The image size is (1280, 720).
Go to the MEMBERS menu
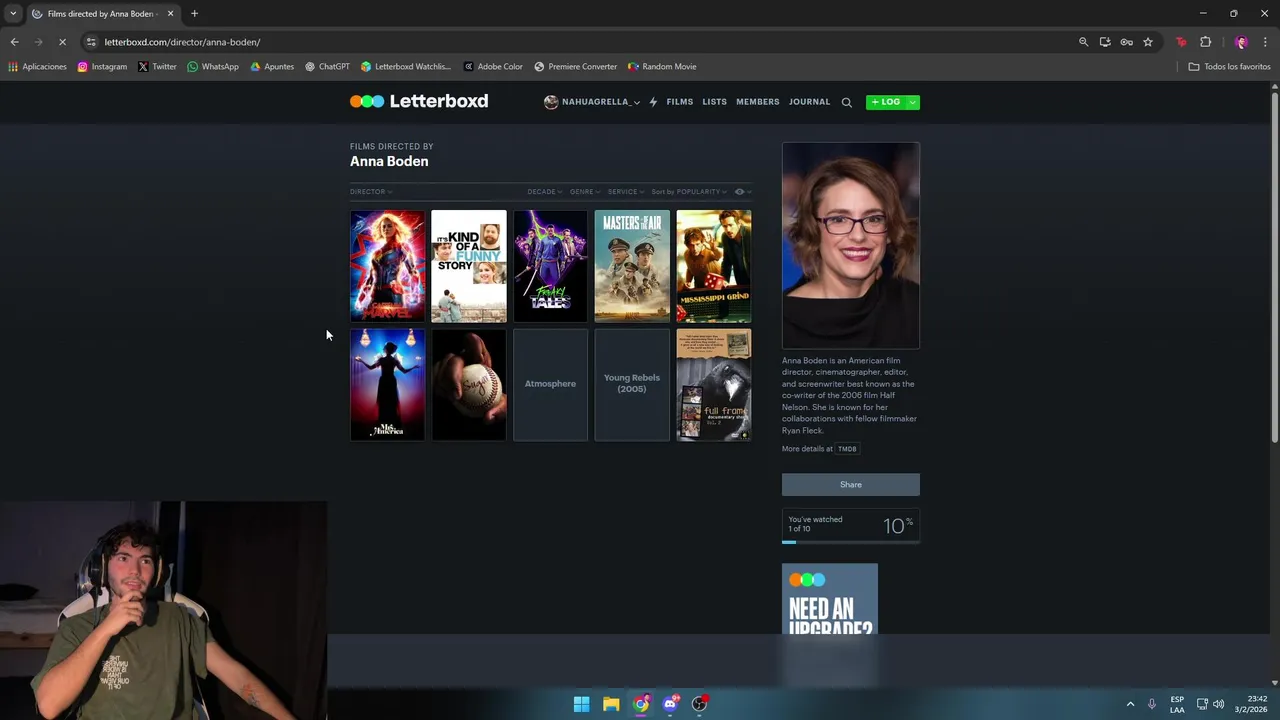pos(758,102)
